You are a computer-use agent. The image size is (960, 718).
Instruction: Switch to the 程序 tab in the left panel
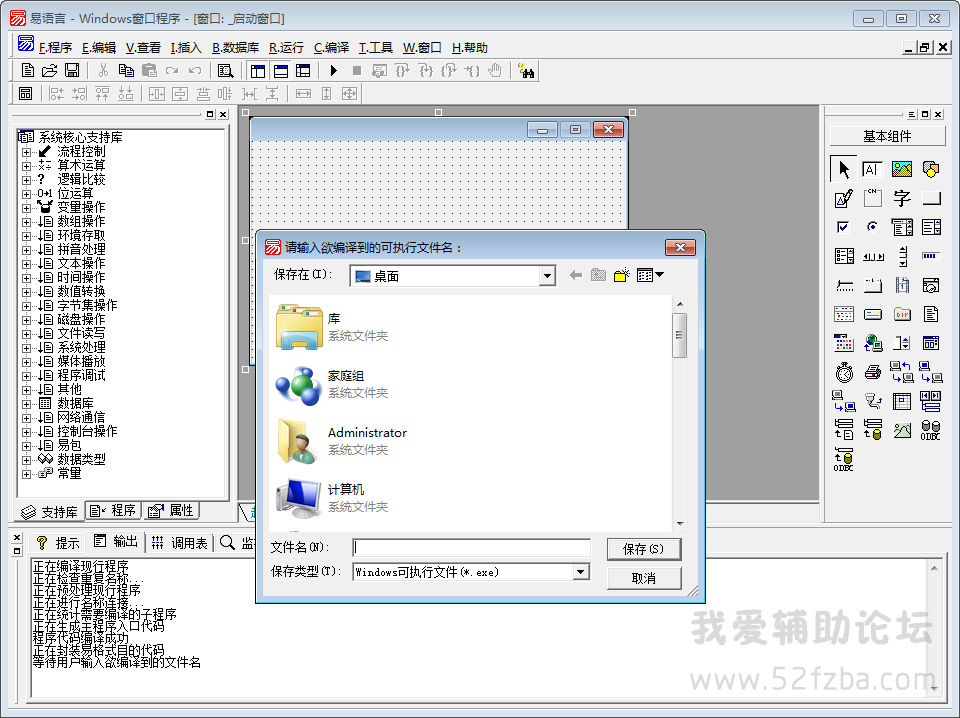(x=113, y=510)
